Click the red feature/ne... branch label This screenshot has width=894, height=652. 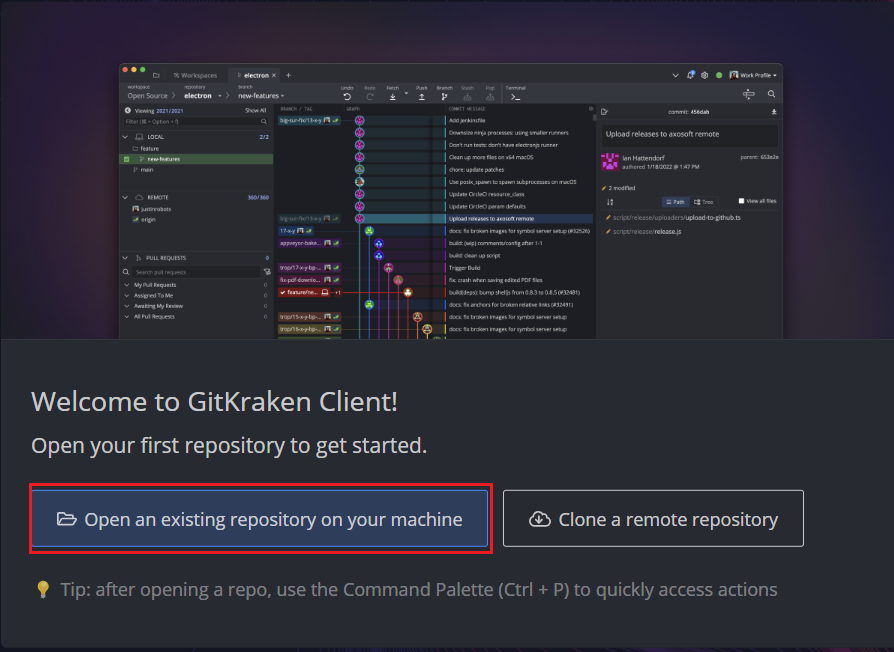click(x=304, y=292)
